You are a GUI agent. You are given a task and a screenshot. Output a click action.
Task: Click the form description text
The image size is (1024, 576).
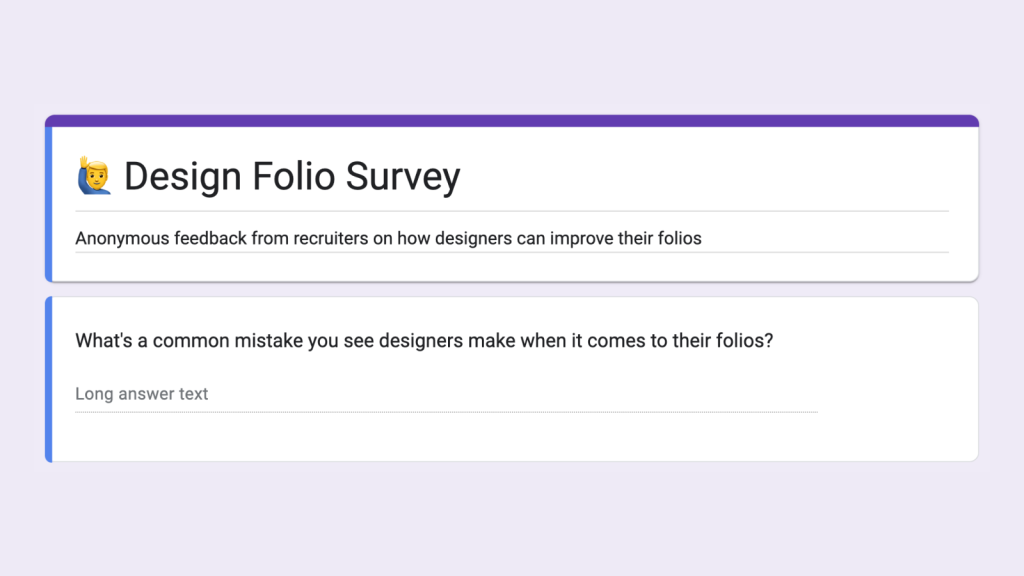pyautogui.click(x=388, y=238)
